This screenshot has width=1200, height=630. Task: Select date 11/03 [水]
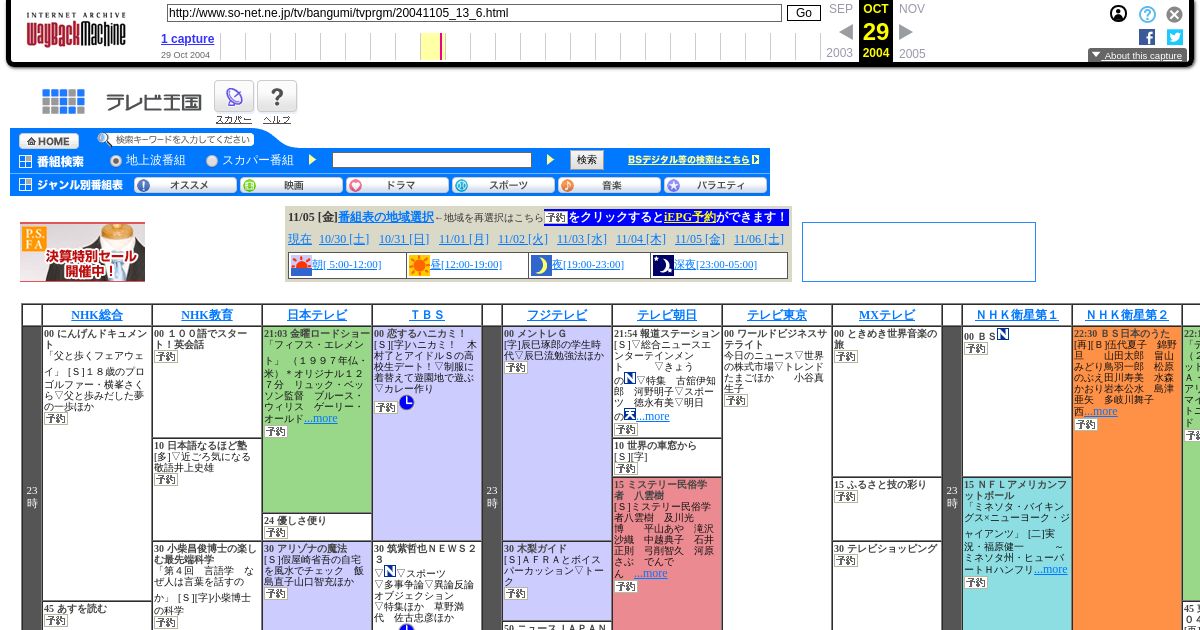coord(582,239)
